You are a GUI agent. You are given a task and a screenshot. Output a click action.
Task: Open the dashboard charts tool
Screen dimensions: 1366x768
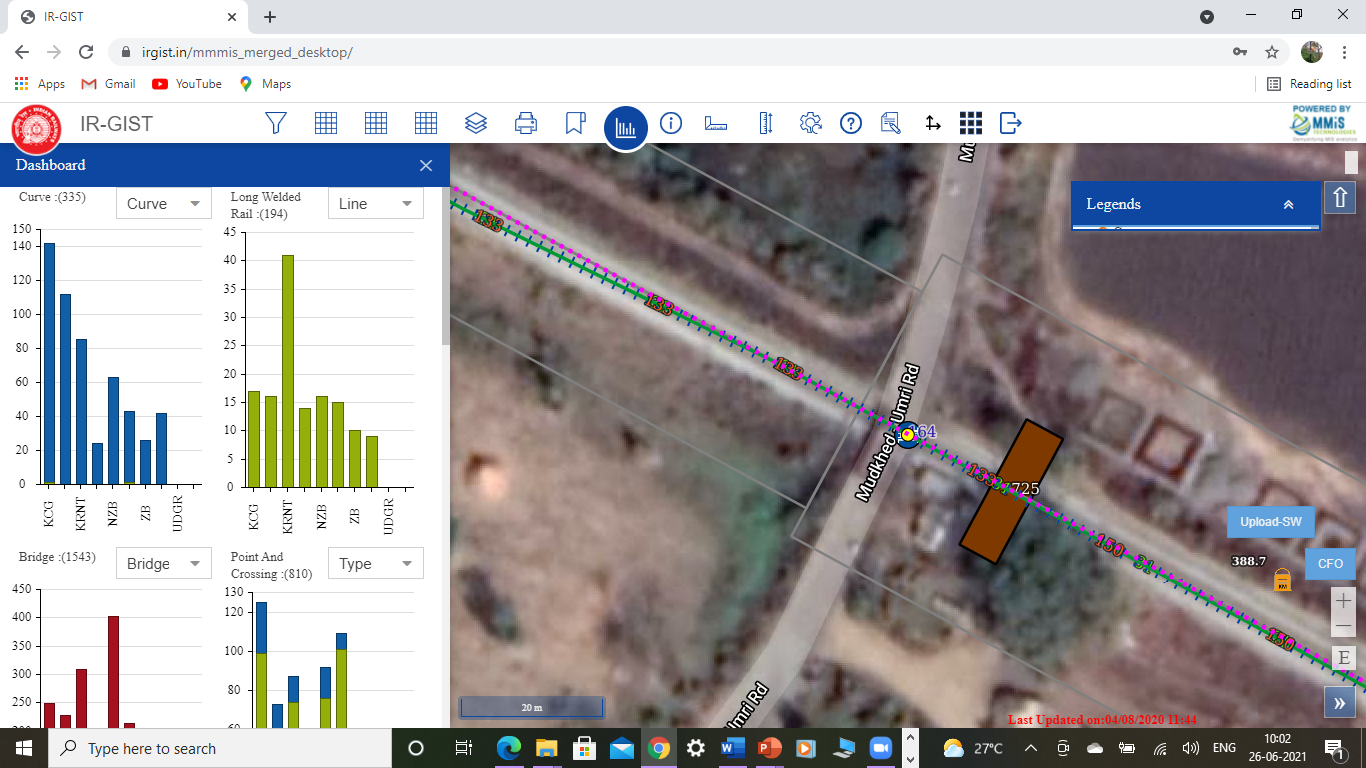tap(625, 123)
